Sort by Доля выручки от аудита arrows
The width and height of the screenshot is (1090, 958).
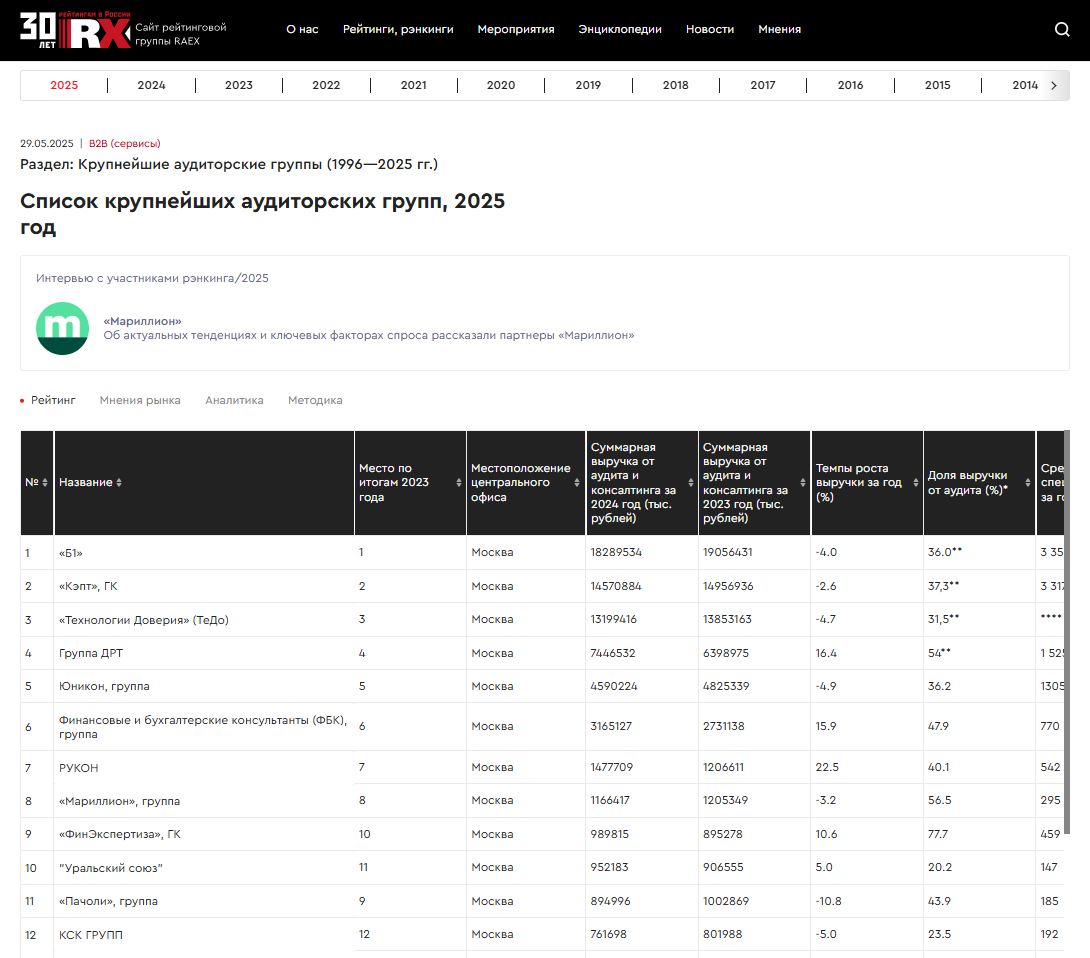[x=1027, y=482]
